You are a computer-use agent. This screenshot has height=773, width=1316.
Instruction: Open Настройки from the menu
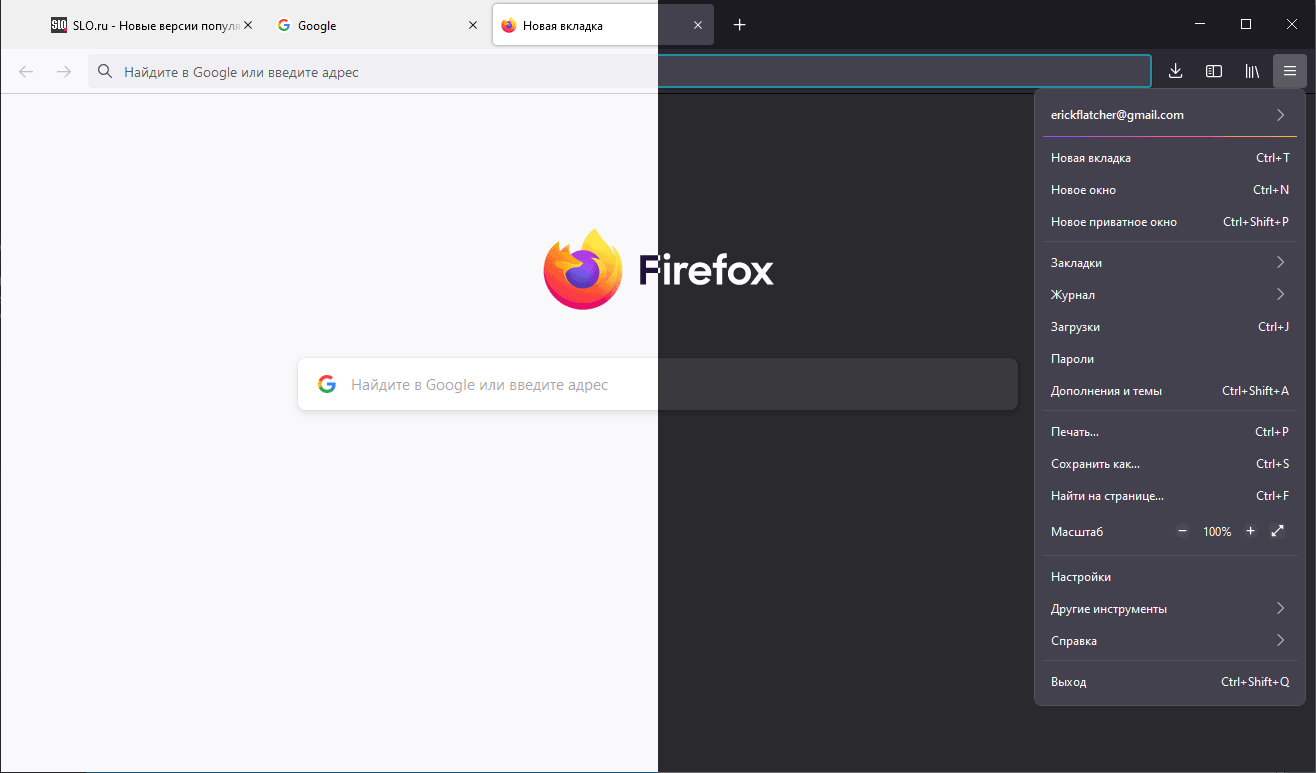pyautogui.click(x=1081, y=576)
